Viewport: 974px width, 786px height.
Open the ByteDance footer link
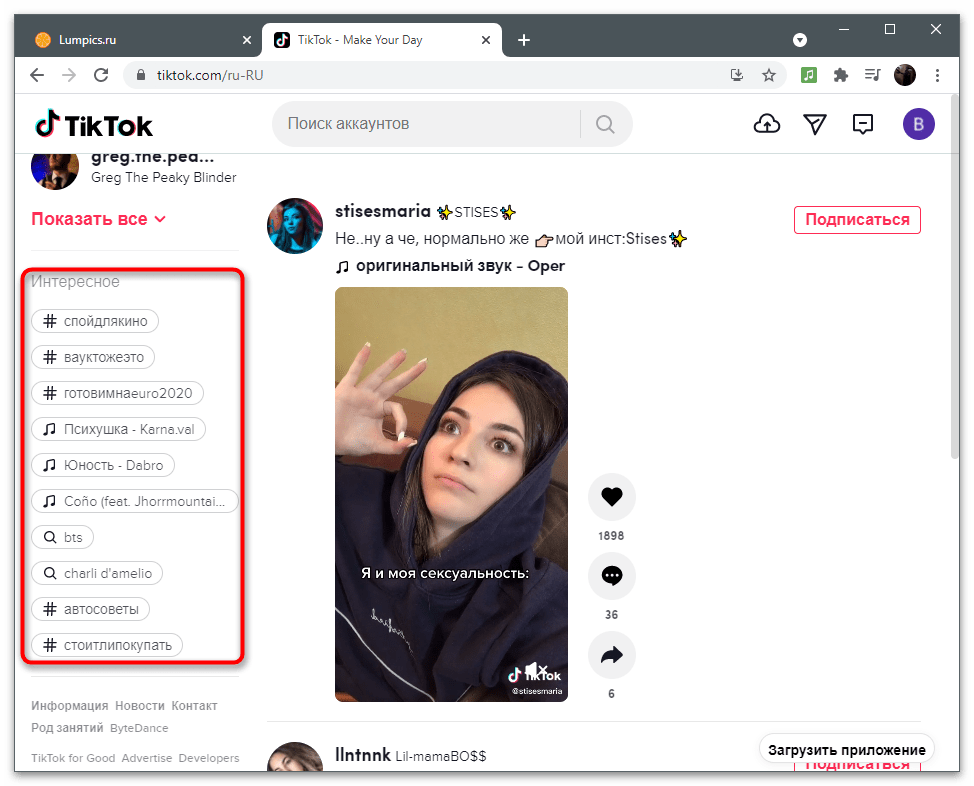[139, 728]
